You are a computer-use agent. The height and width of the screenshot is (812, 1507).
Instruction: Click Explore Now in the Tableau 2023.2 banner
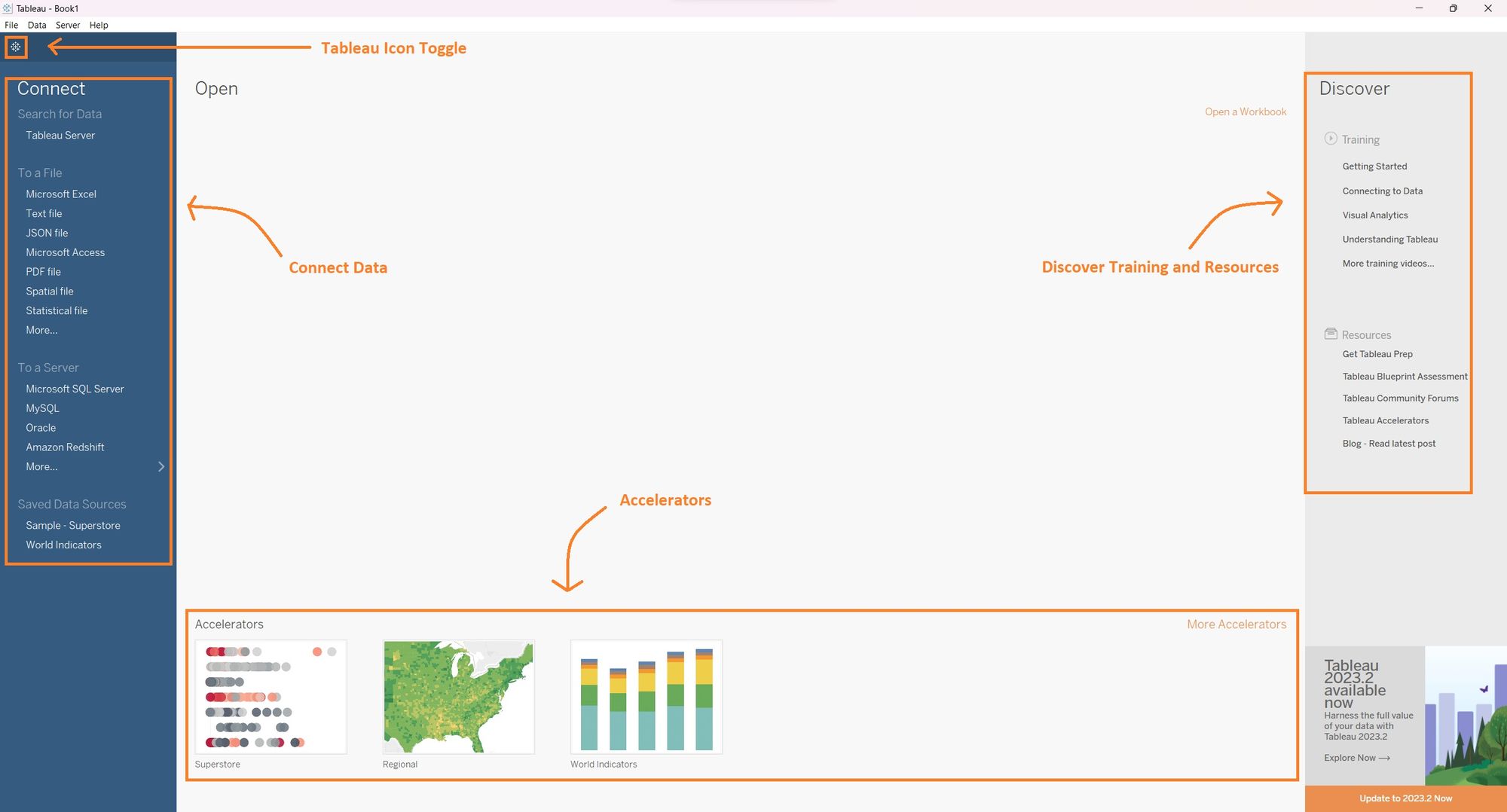1357,758
